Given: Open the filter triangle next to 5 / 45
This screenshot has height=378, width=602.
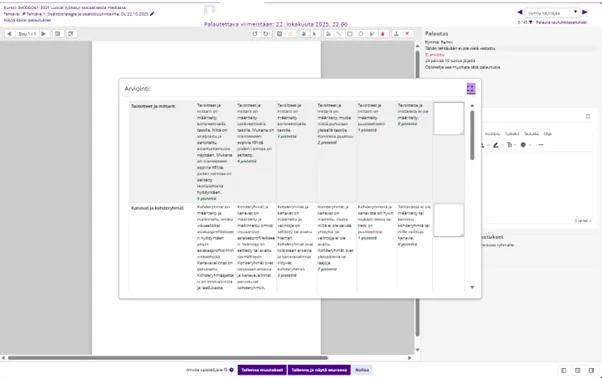Looking at the screenshot, I should 531,22.
